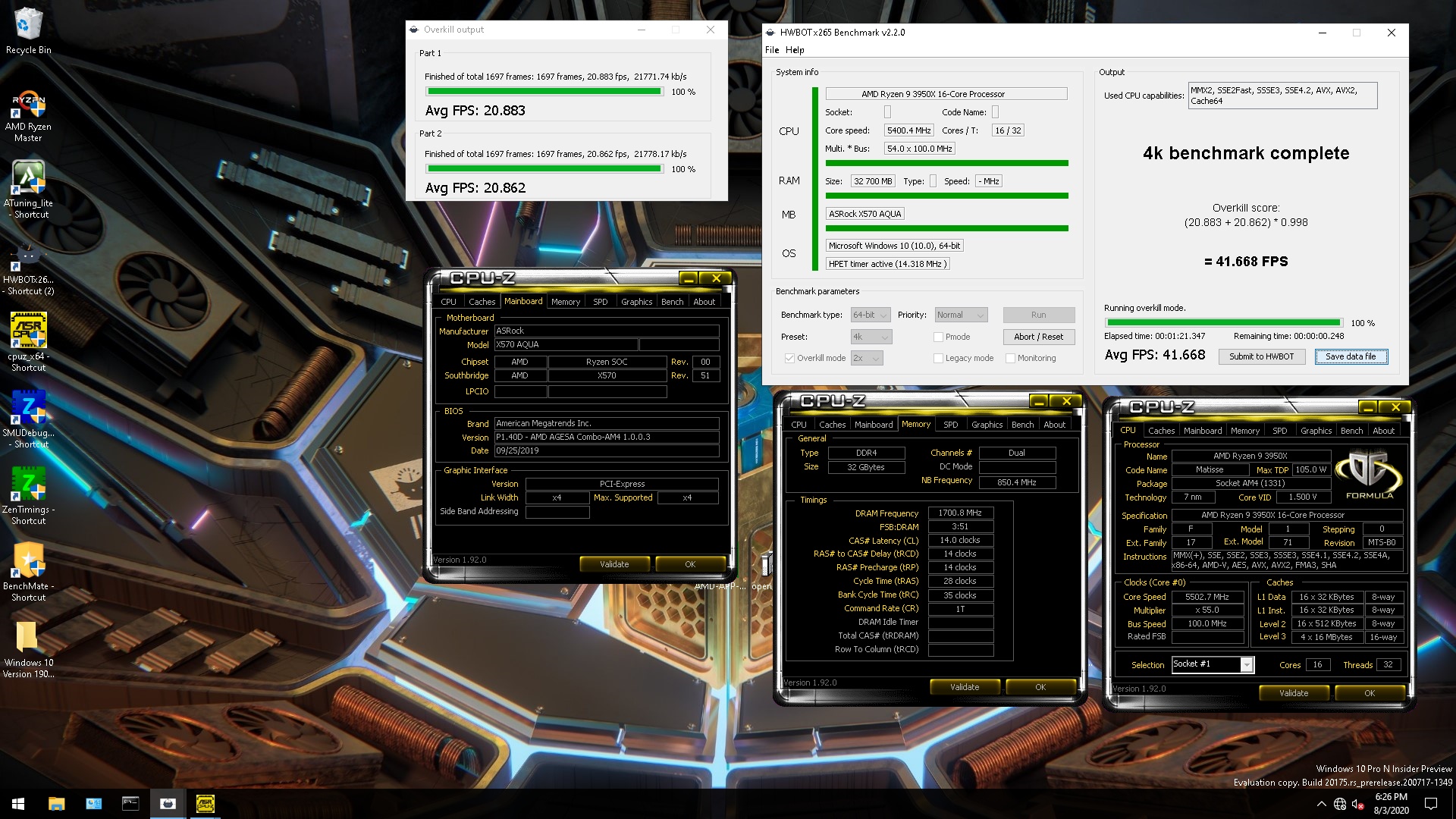Screen dimensions: 1456x819
Task: Select the HWBOT x265 taskbar icon
Action: pyautogui.click(x=168, y=804)
